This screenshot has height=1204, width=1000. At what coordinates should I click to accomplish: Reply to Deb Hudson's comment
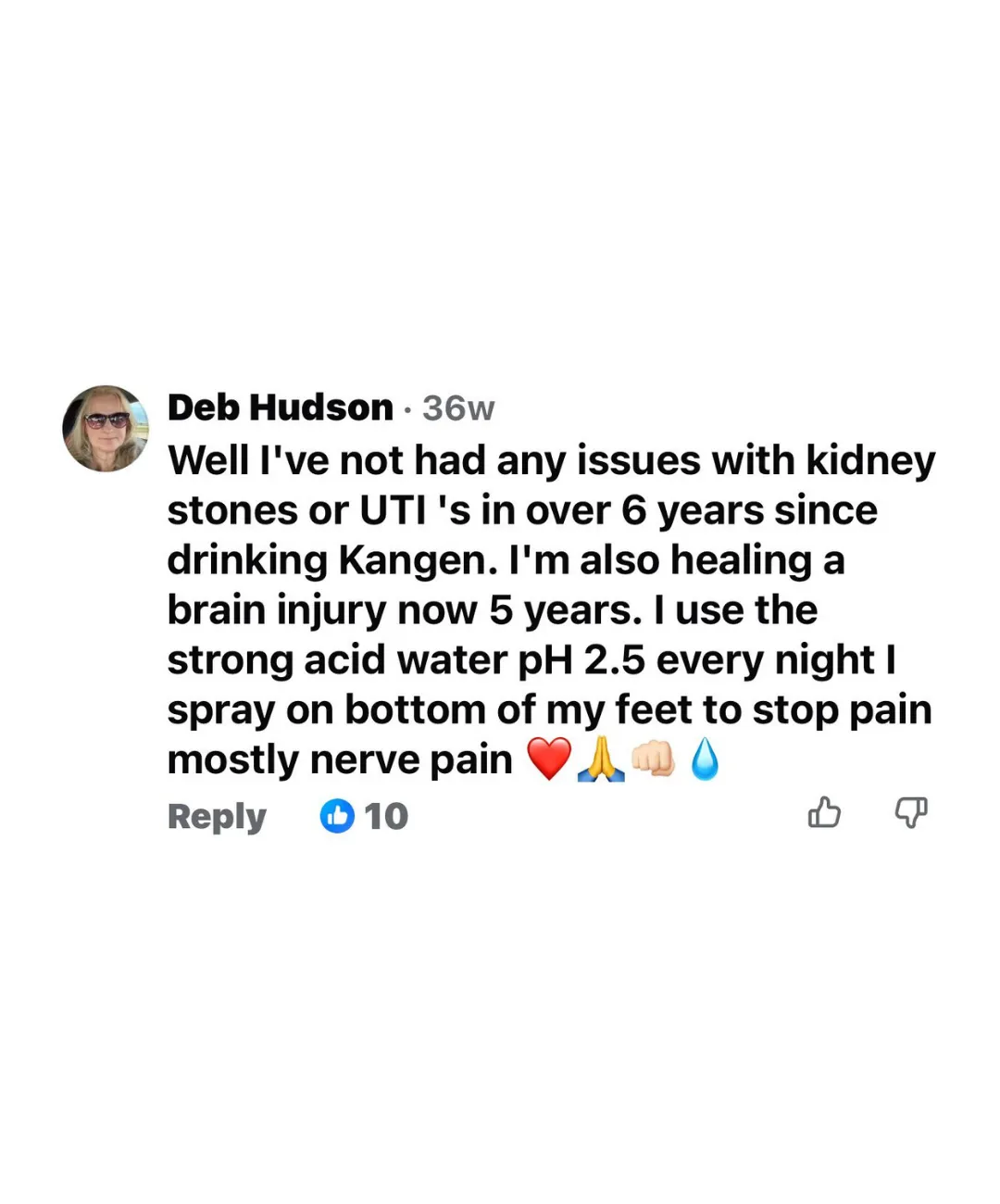[217, 817]
